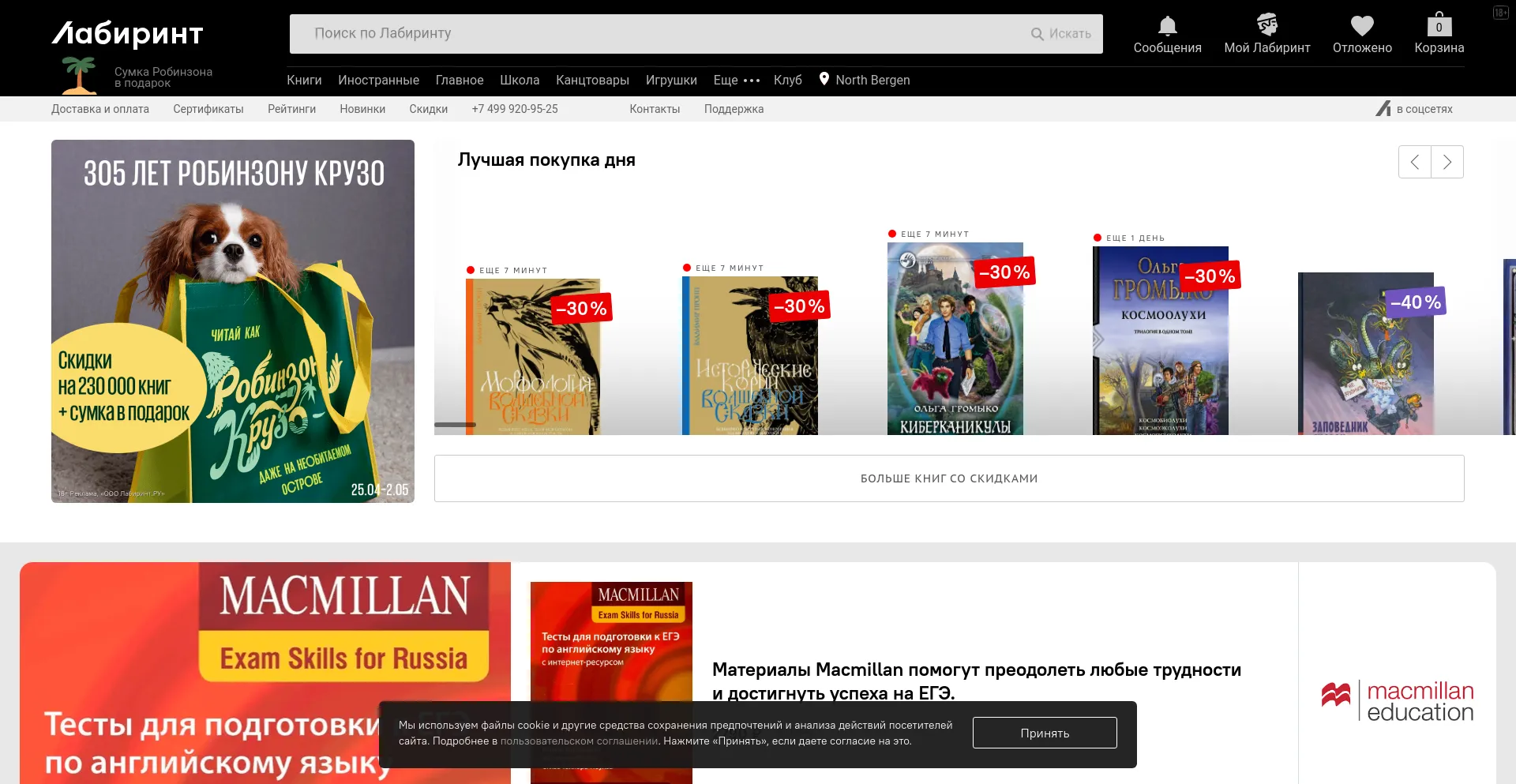The height and width of the screenshot is (784, 1516).
Task: Open the Морфология волшебной сказки book cover
Action: click(533, 356)
